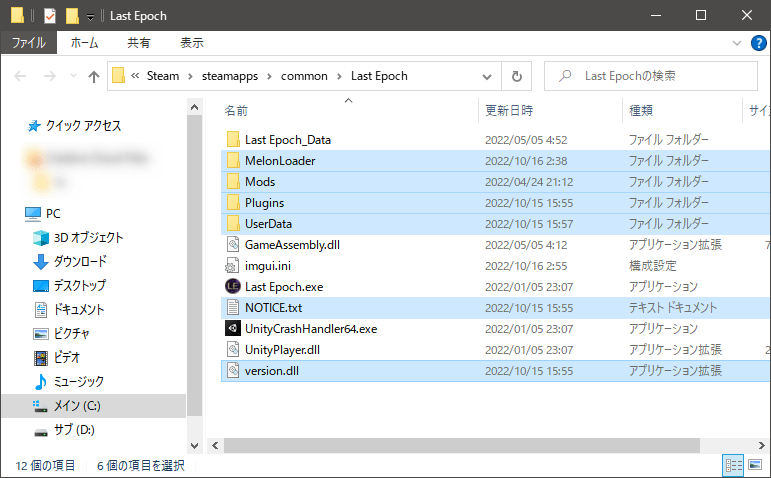This screenshot has width=771, height=478.
Task: Click the properties quick access toolbar icon
Action: (50, 16)
